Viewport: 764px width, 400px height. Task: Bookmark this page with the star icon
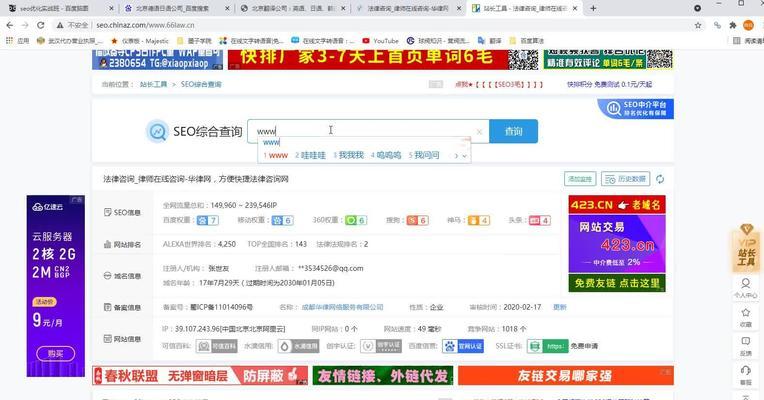(698, 25)
